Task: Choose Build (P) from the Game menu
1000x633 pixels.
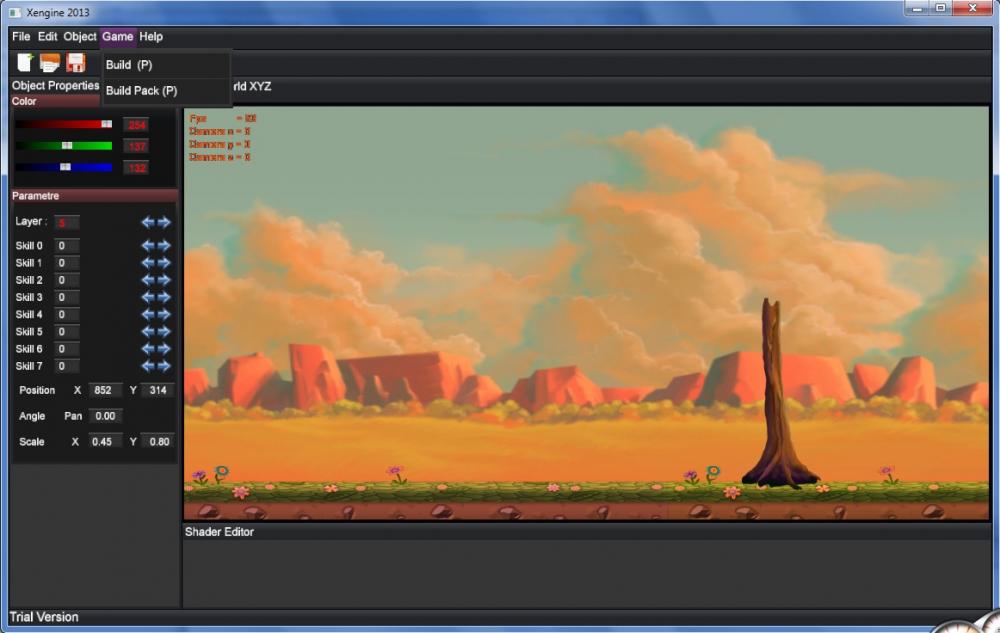Action: [x=166, y=65]
